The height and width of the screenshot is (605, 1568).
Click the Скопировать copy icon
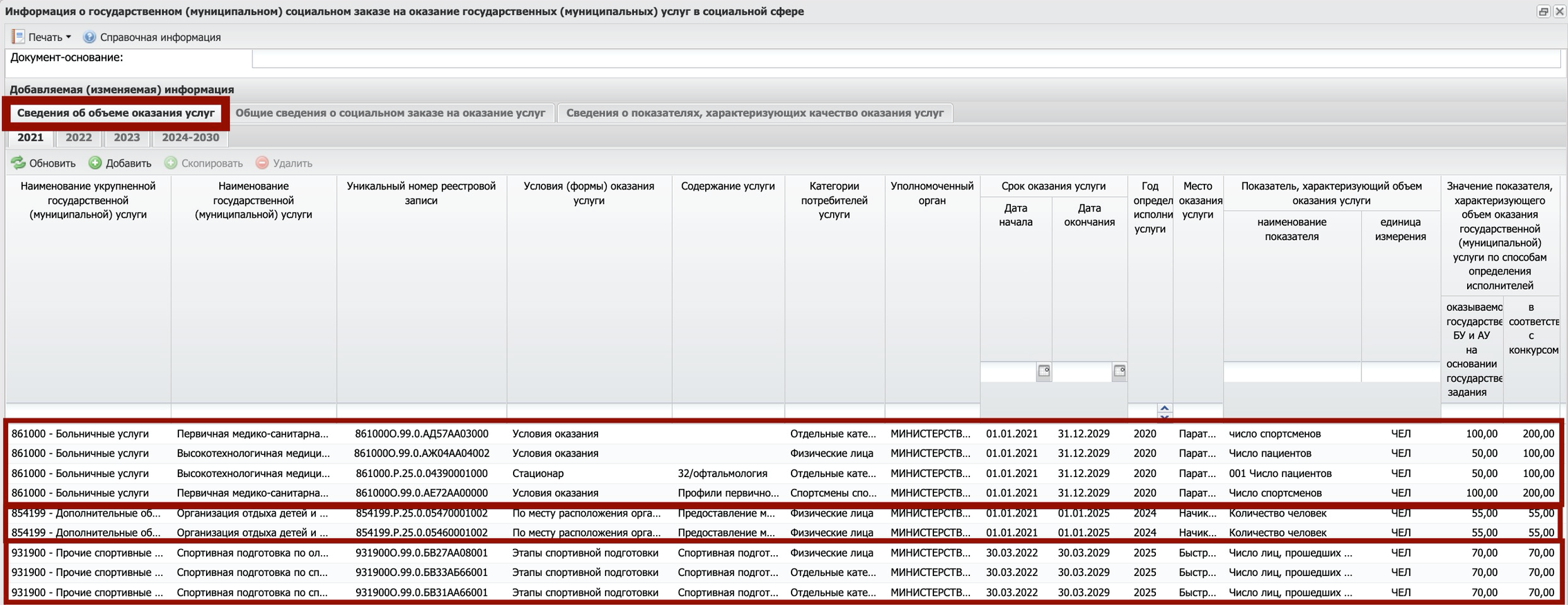tap(171, 163)
